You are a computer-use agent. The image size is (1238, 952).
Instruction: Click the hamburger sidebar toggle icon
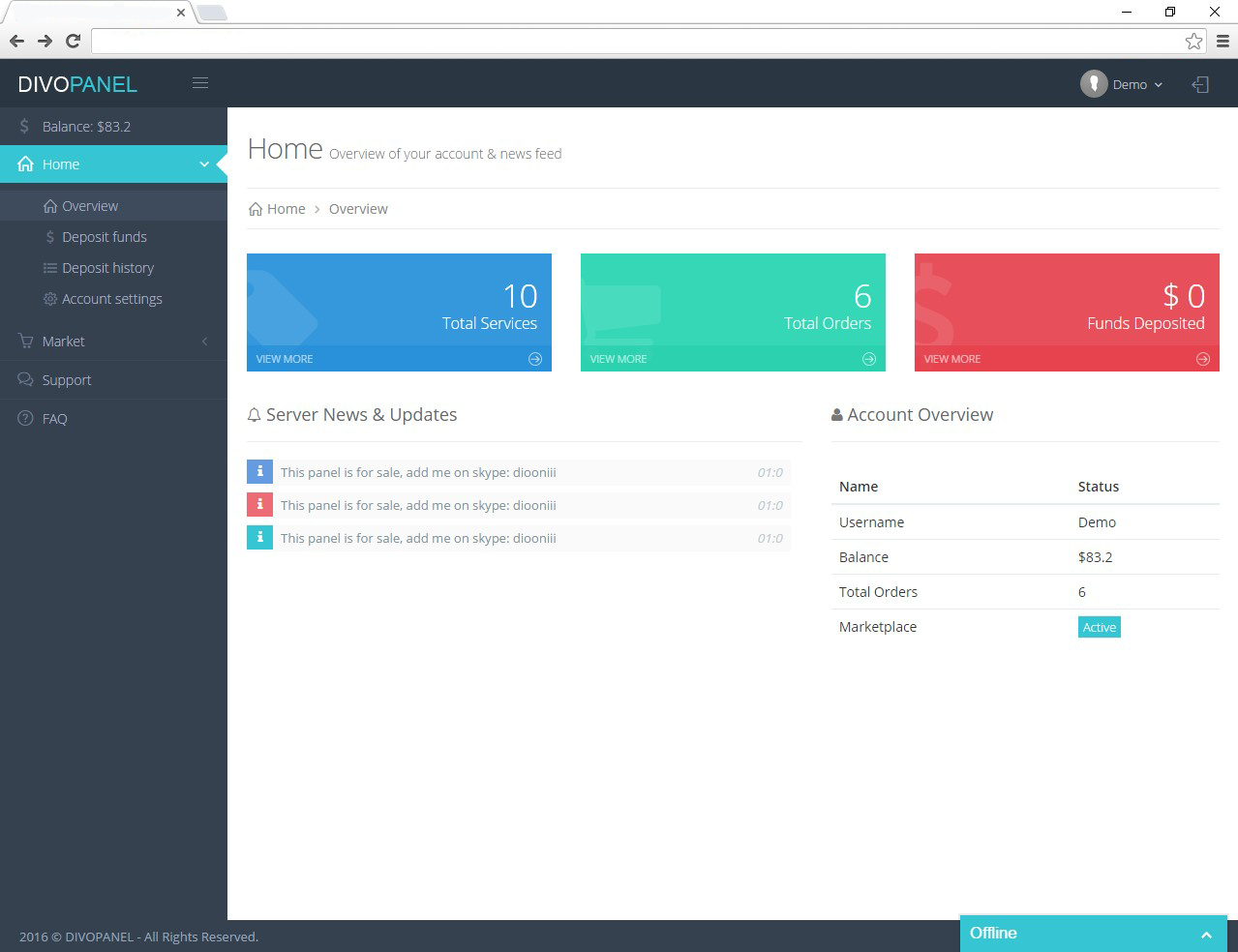tap(200, 83)
